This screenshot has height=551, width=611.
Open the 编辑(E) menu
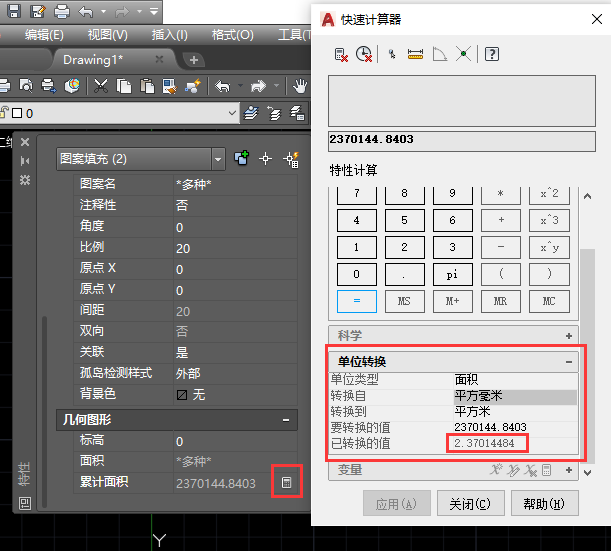click(44, 35)
